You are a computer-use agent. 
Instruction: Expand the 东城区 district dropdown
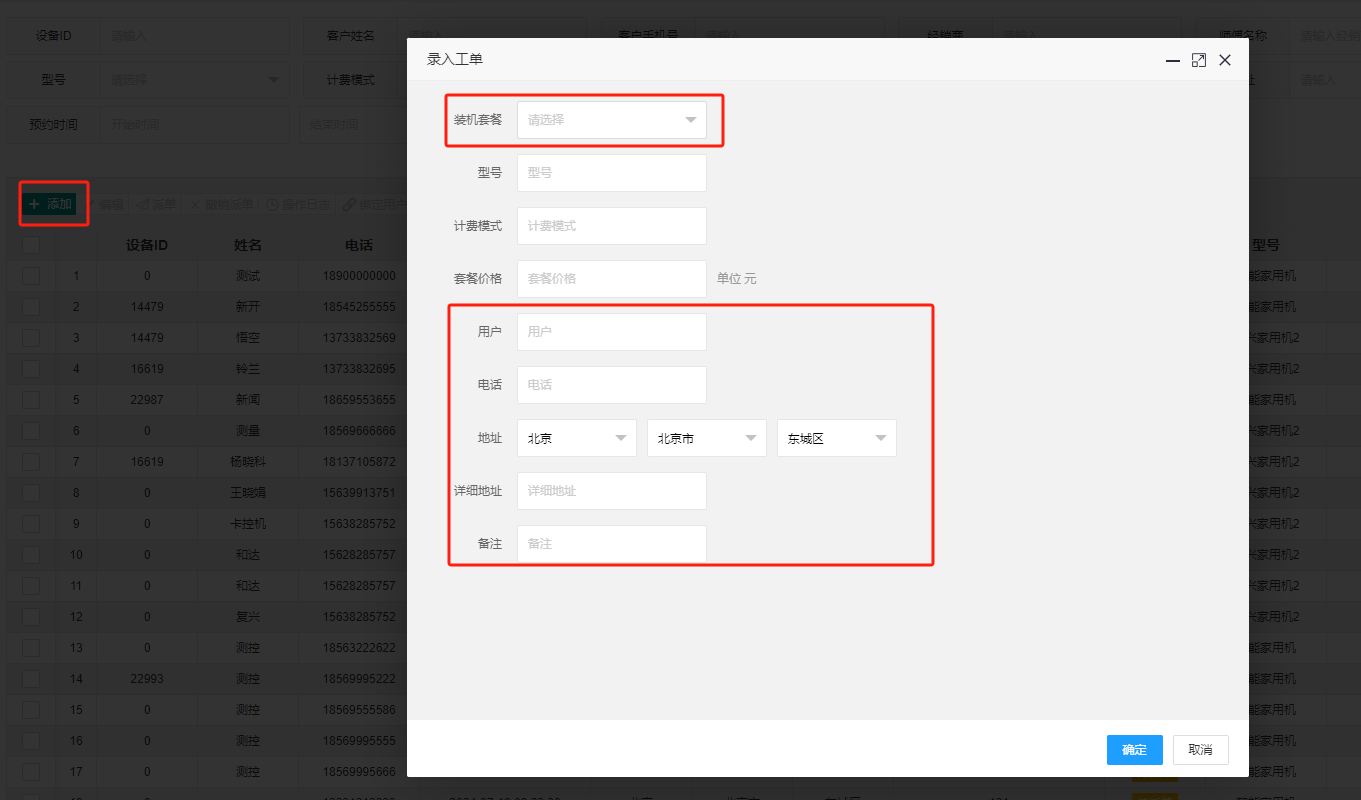pos(837,438)
